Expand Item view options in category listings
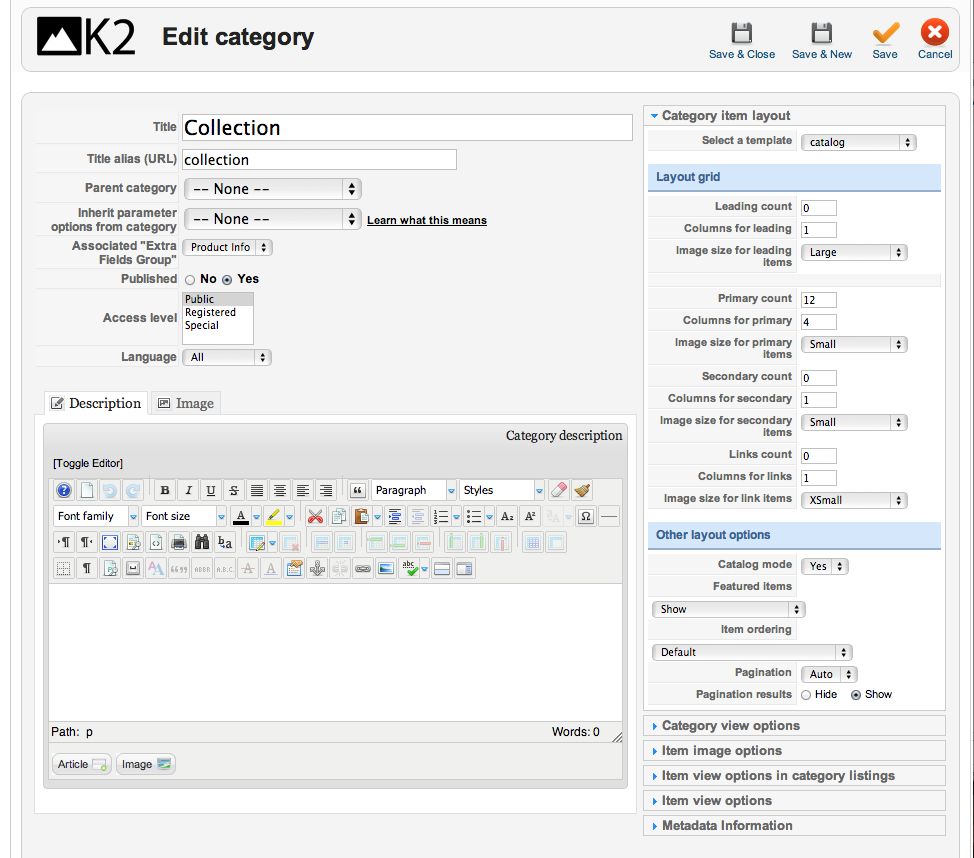The image size is (974, 858). [794, 775]
